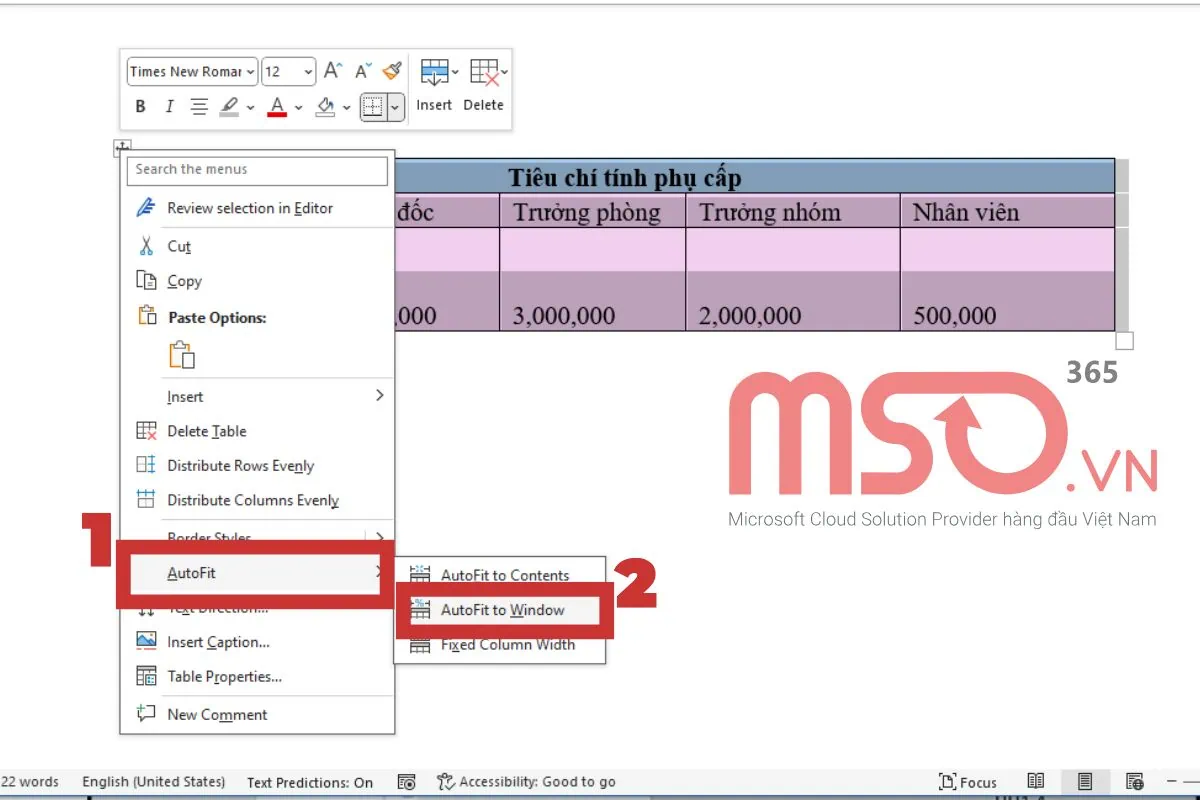Click the Increase Font Size icon

(x=331, y=71)
